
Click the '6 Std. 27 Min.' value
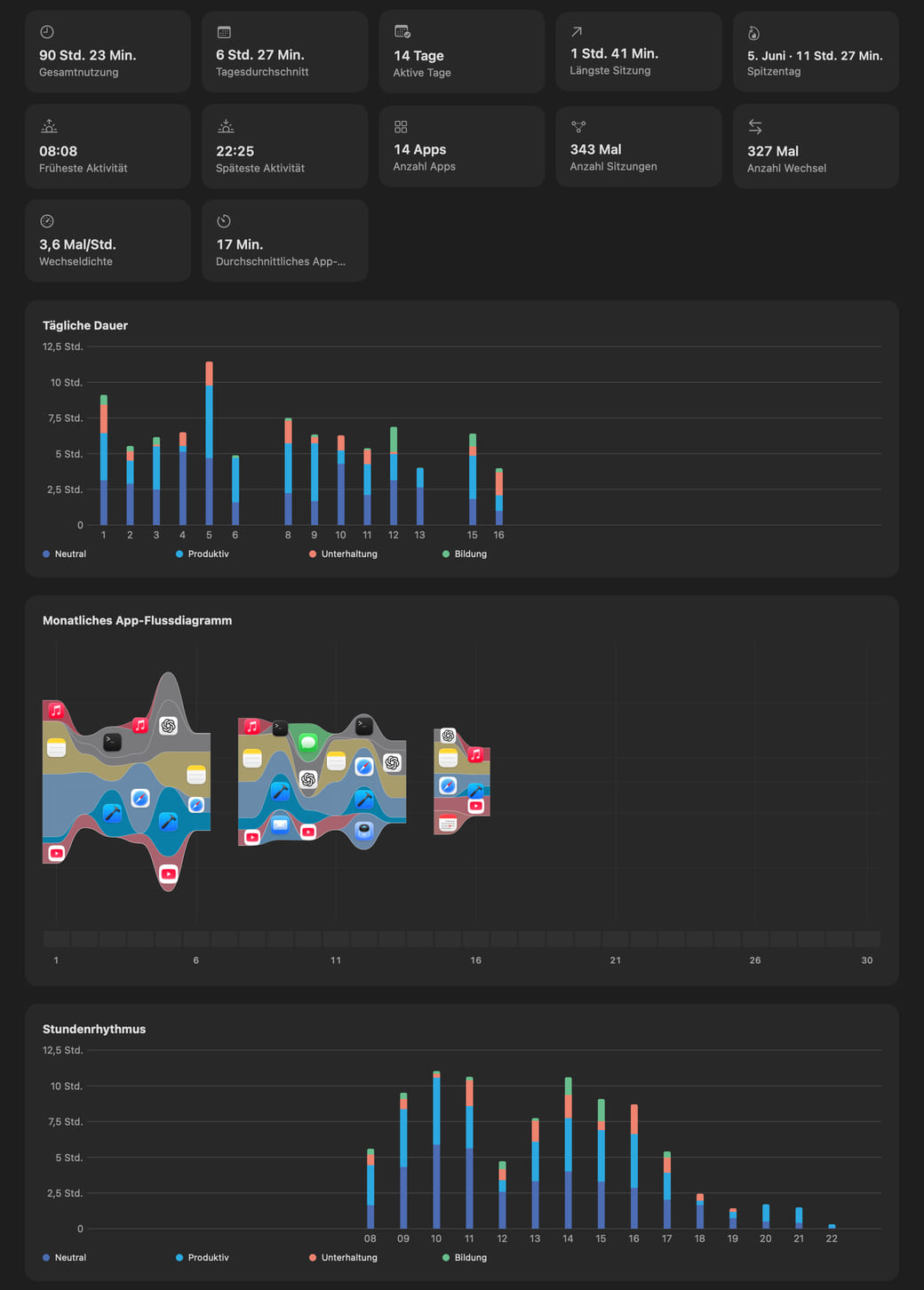pos(260,55)
